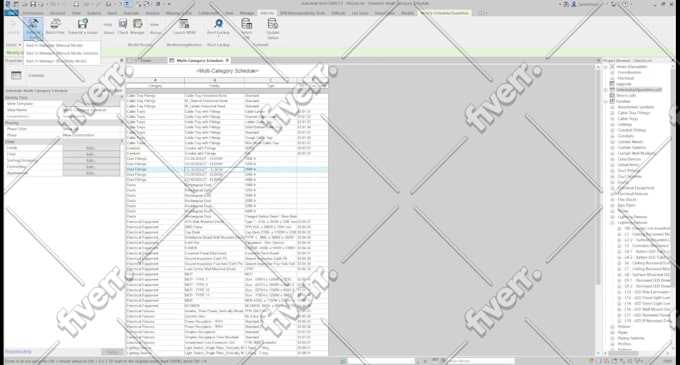Collapse the Views node in Project Browser
This screenshot has width=680, height=365.
point(606,67)
